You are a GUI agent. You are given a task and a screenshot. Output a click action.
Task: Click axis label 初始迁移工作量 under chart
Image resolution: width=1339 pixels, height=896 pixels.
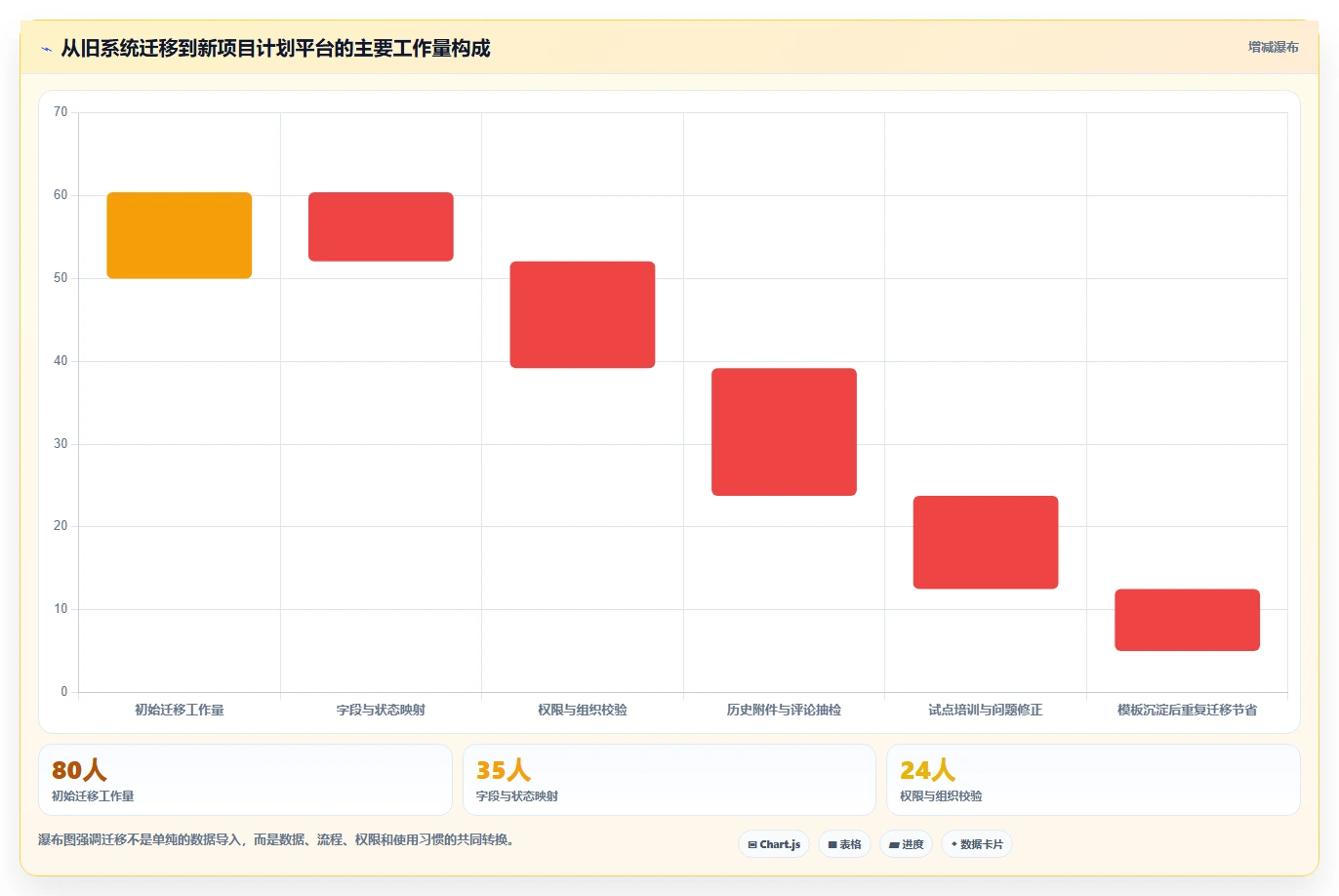pyautogui.click(x=180, y=710)
